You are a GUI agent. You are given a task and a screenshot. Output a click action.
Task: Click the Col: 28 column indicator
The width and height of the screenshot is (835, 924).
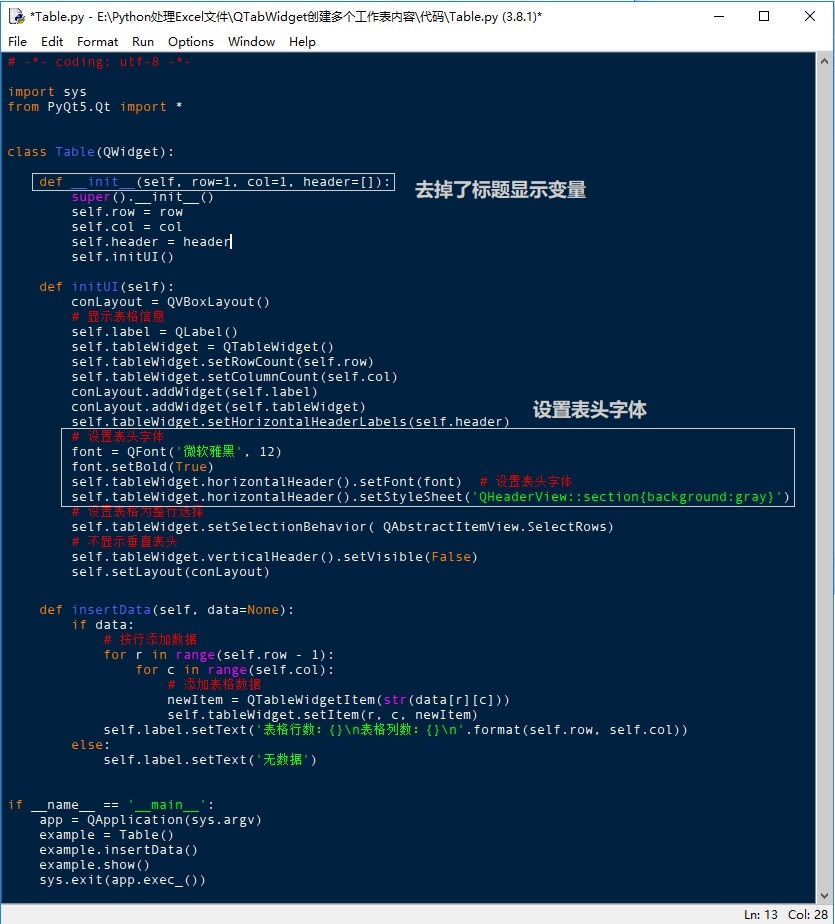tap(807, 915)
